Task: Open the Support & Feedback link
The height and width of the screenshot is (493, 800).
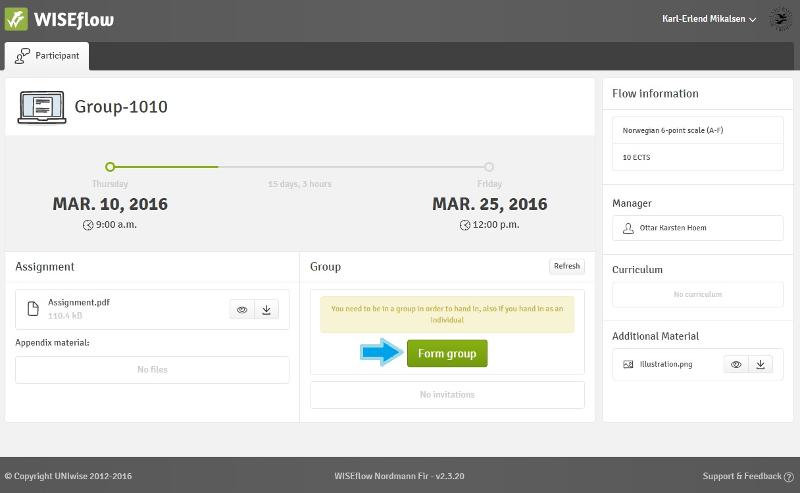Action: click(741, 476)
